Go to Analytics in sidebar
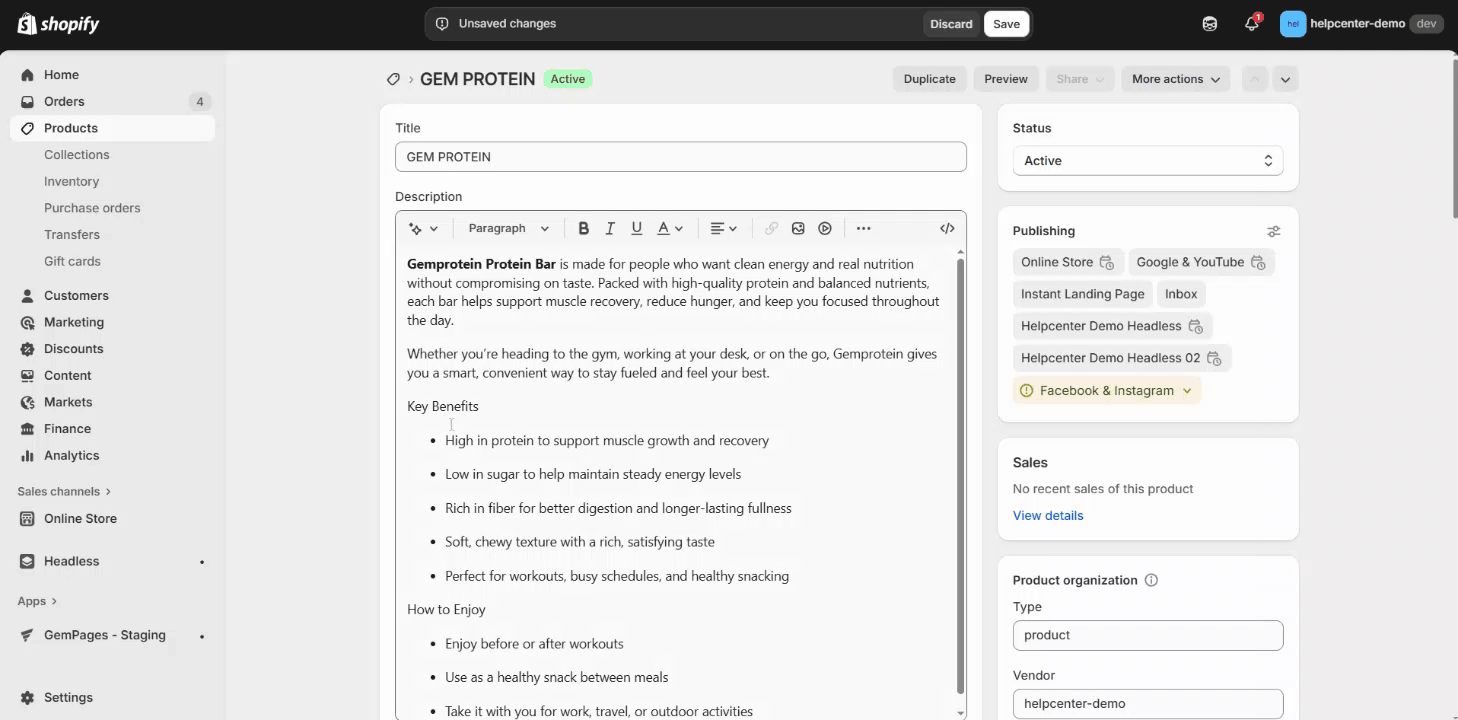This screenshot has height=720, width=1458. tap(71, 455)
